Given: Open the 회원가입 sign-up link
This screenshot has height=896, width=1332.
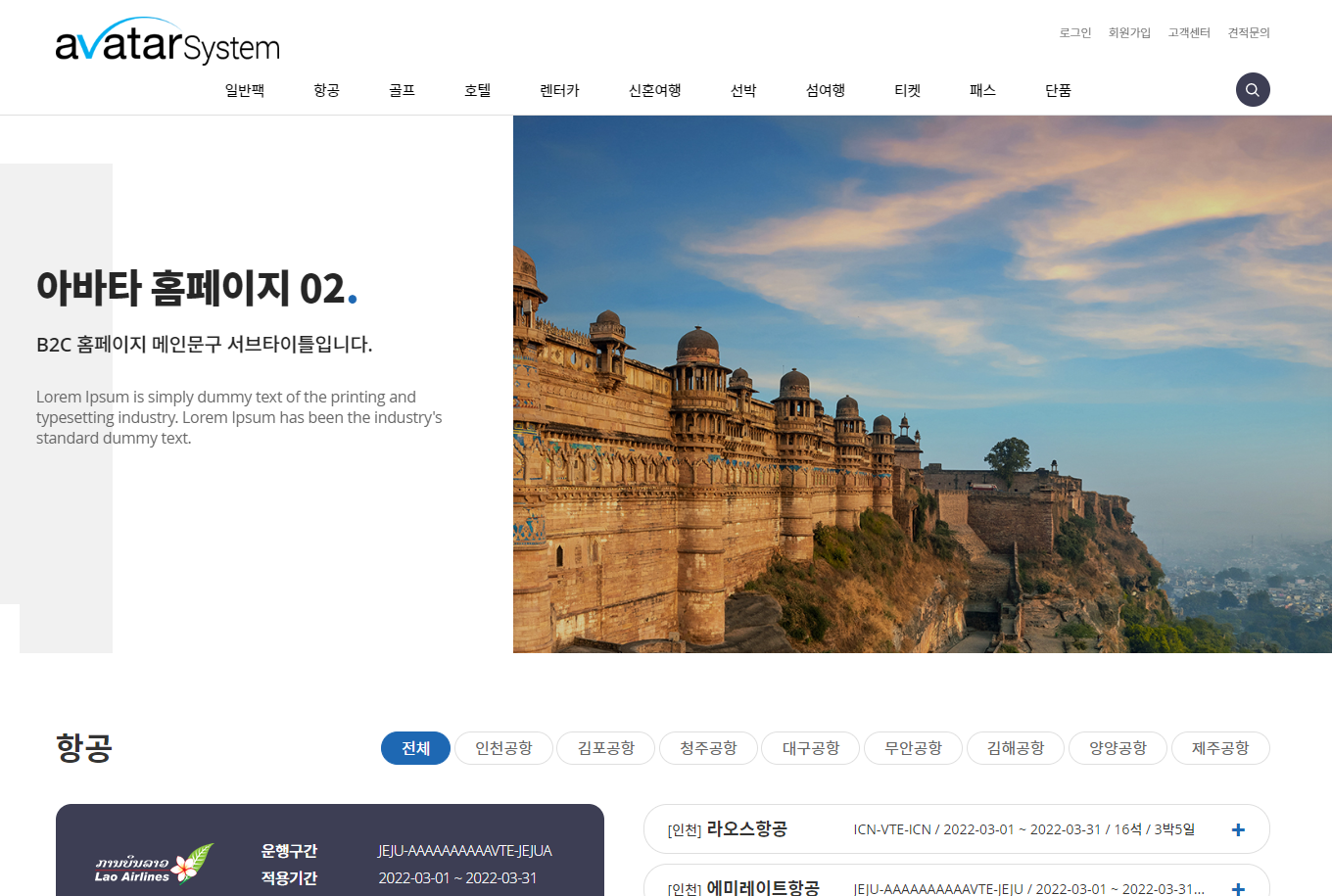Looking at the screenshot, I should [x=1129, y=32].
